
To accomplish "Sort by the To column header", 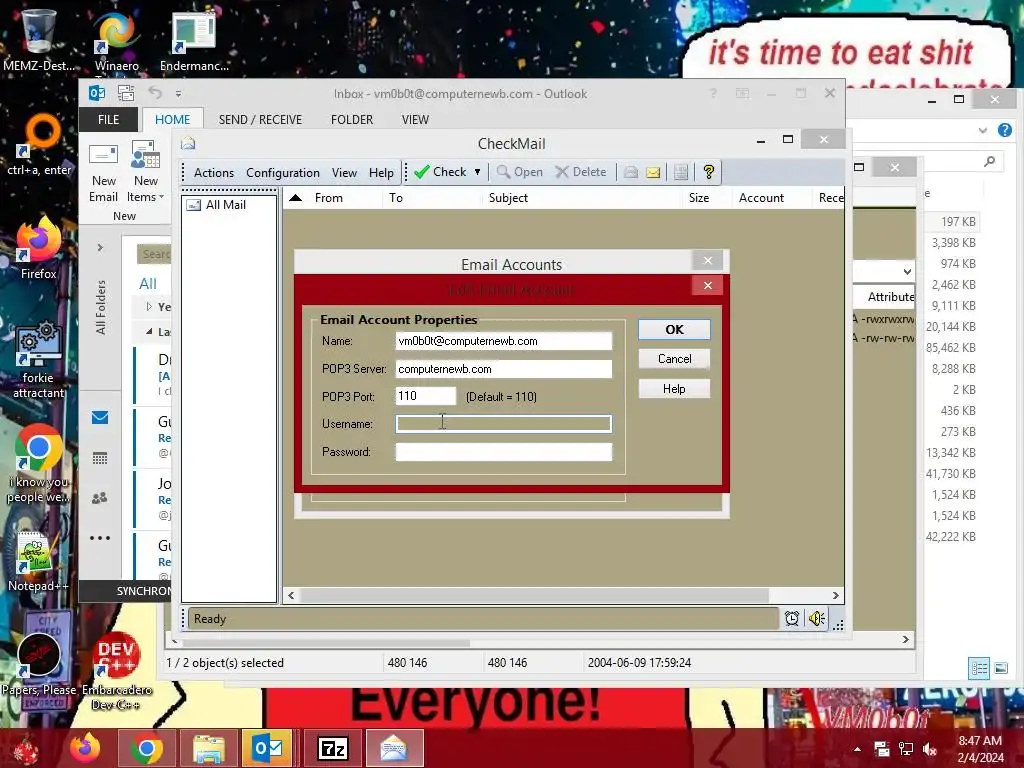I will pos(396,197).
